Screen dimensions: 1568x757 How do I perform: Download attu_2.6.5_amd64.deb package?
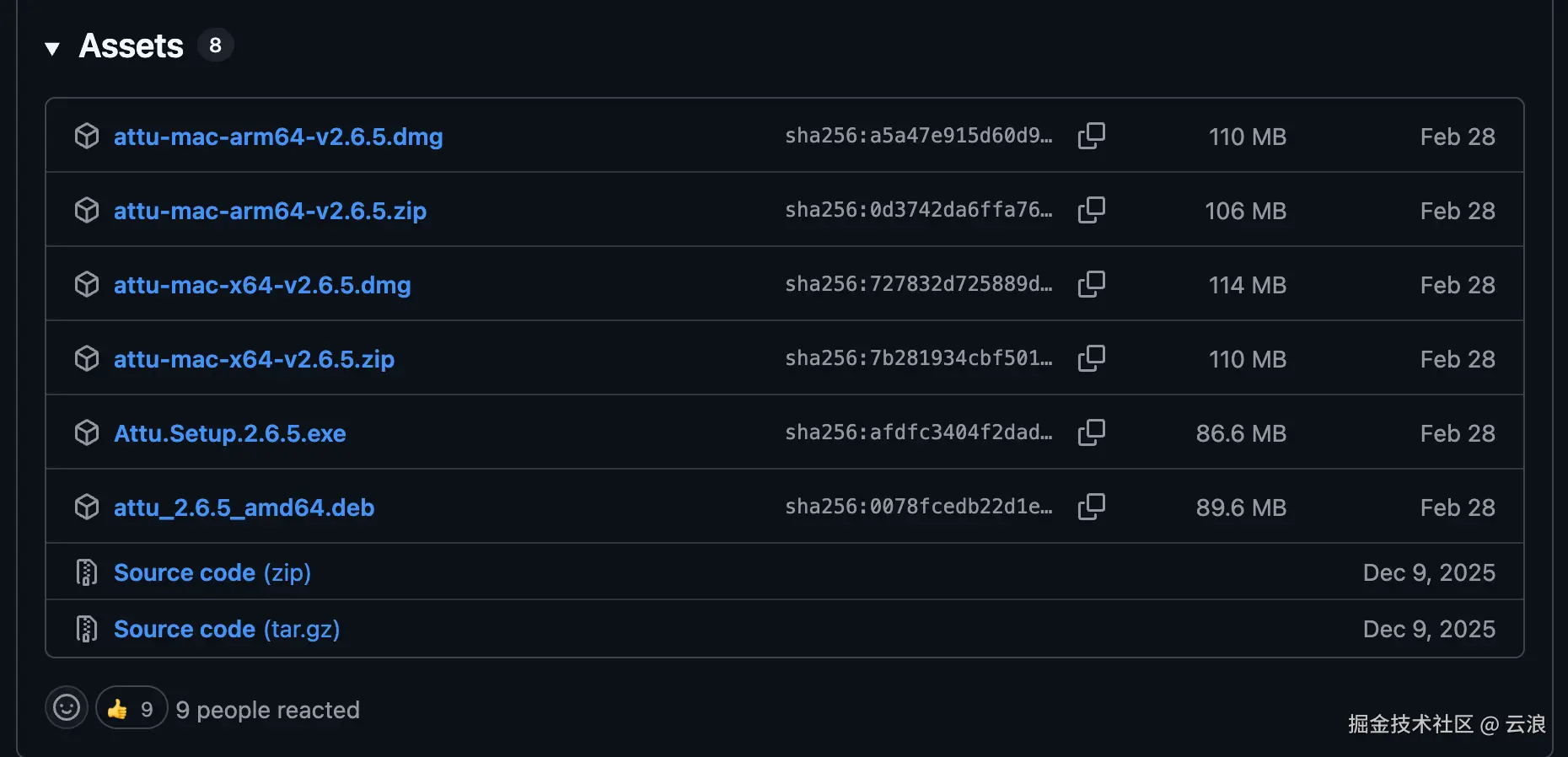point(244,507)
